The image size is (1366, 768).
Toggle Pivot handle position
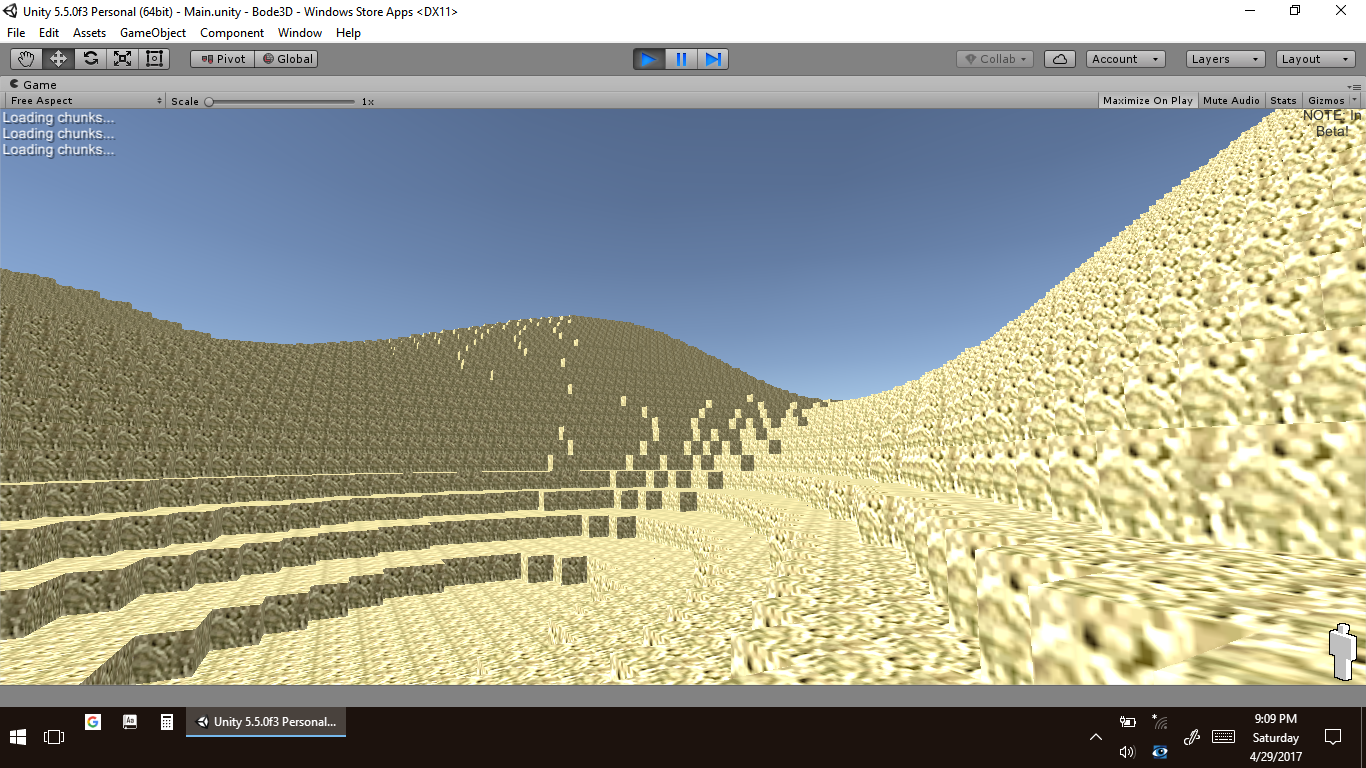point(222,59)
